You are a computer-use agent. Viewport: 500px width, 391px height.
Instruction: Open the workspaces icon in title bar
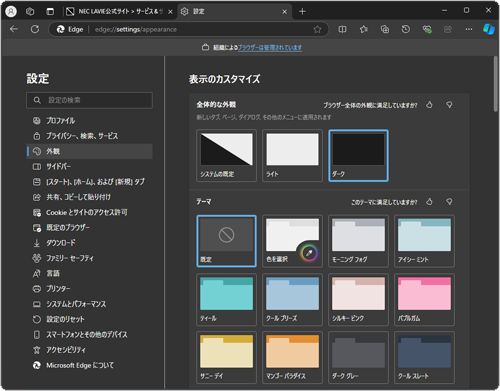click(x=30, y=12)
